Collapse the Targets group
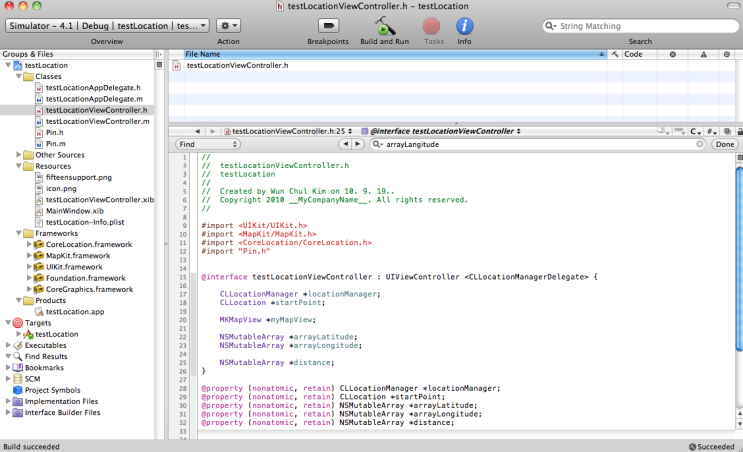The image size is (743, 452). click(x=8, y=323)
